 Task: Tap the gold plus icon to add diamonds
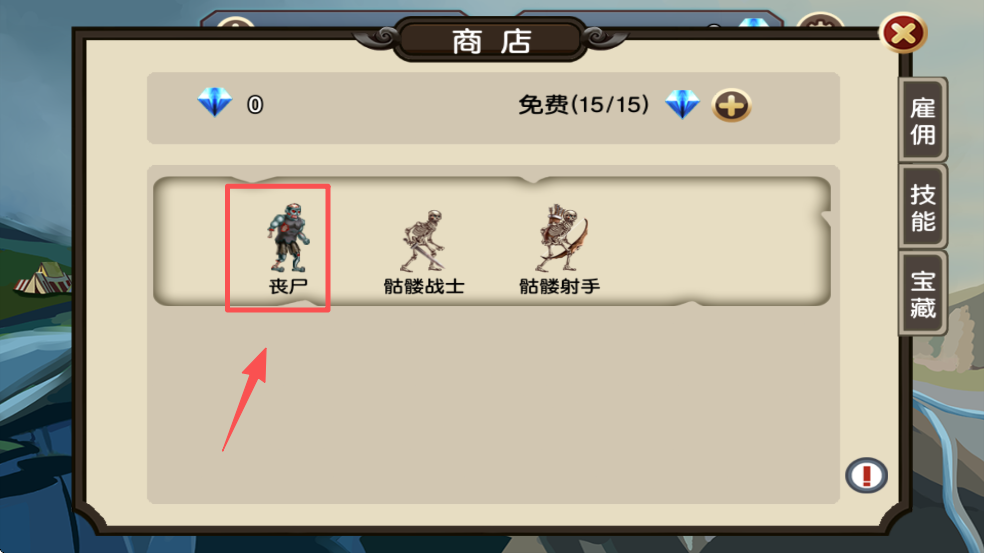731,105
